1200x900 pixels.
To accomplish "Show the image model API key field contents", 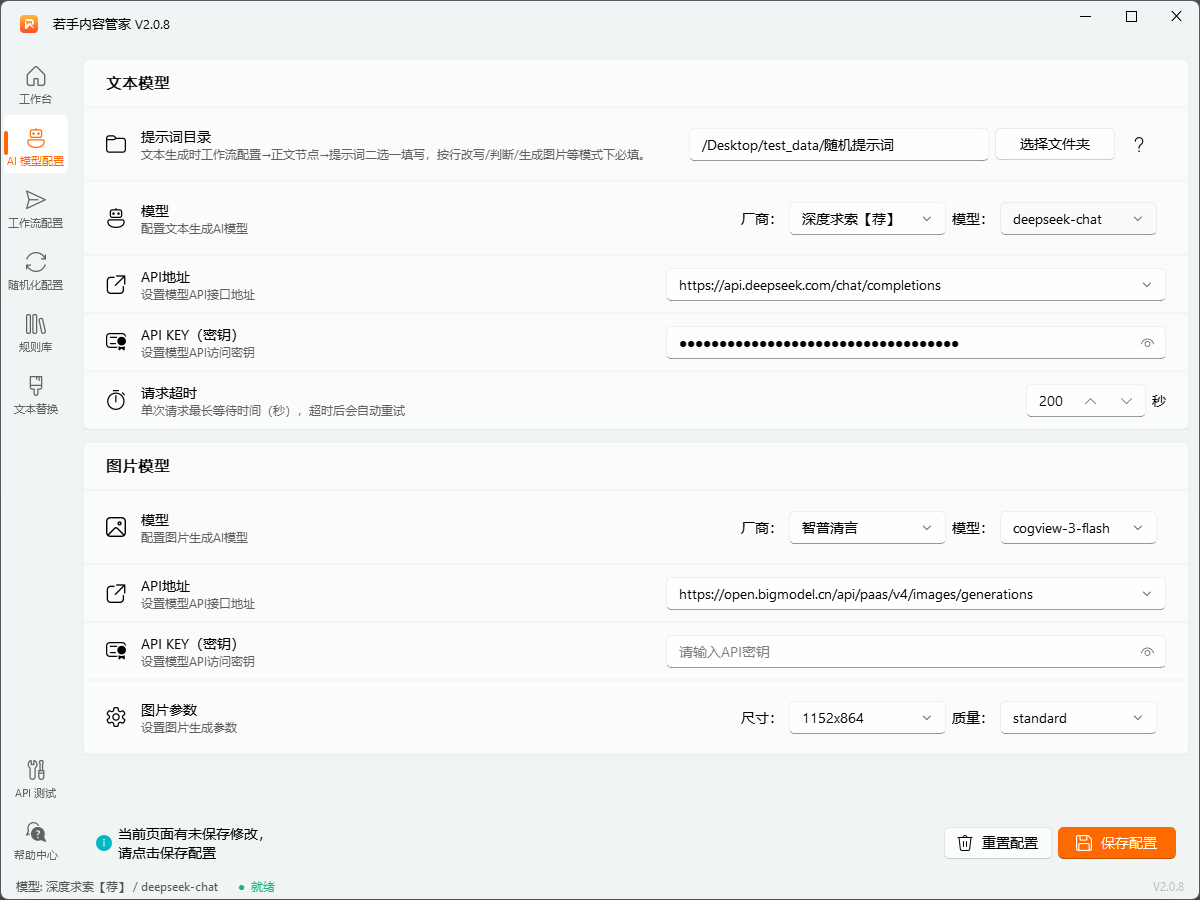I will 1146,651.
